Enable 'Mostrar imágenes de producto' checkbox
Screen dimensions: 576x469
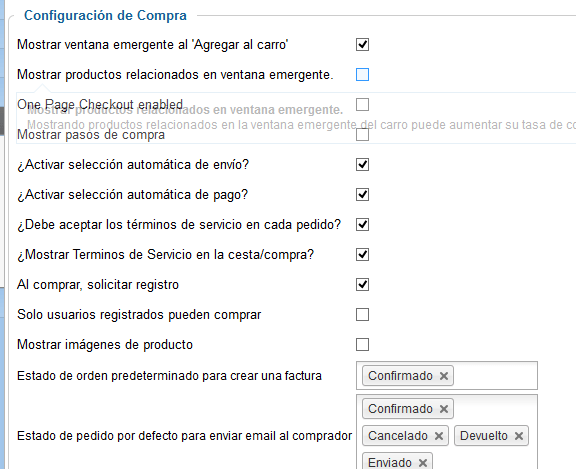coord(362,345)
